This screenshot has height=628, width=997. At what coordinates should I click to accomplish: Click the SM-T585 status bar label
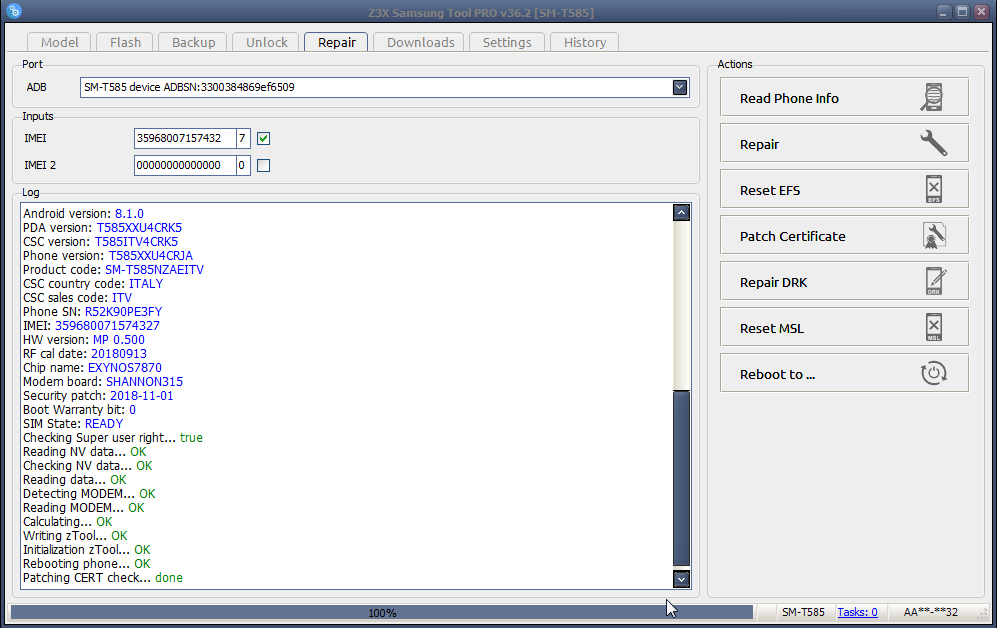tap(802, 612)
